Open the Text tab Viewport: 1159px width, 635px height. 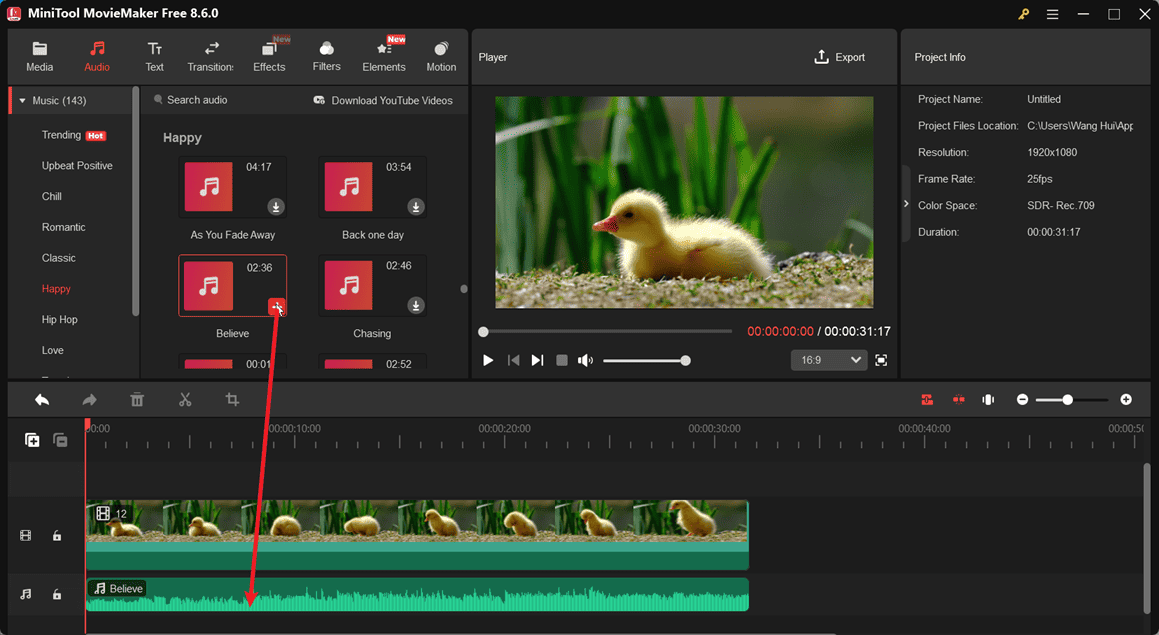pyautogui.click(x=154, y=57)
